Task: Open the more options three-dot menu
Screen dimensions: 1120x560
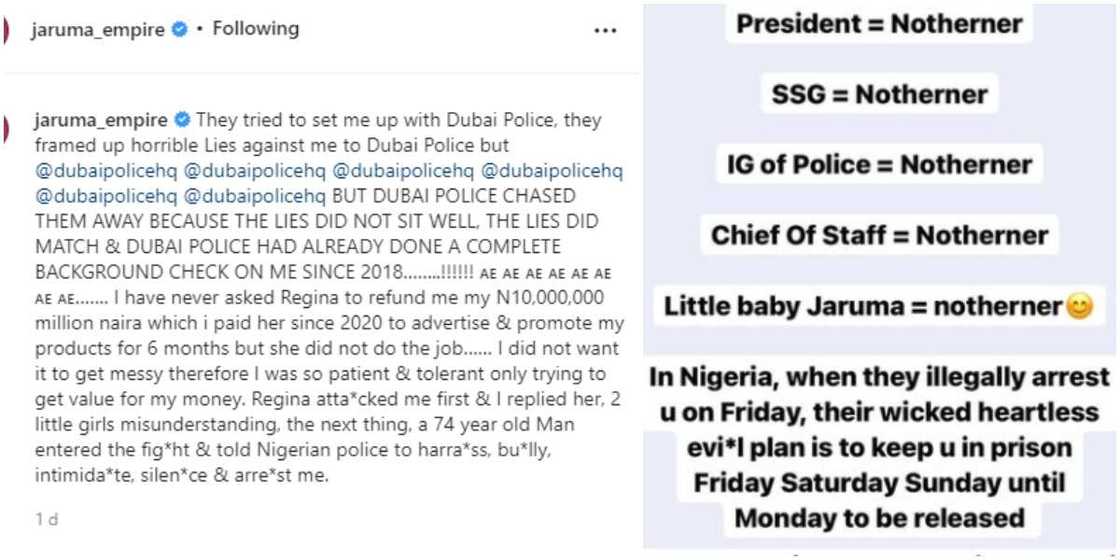Action: click(605, 31)
